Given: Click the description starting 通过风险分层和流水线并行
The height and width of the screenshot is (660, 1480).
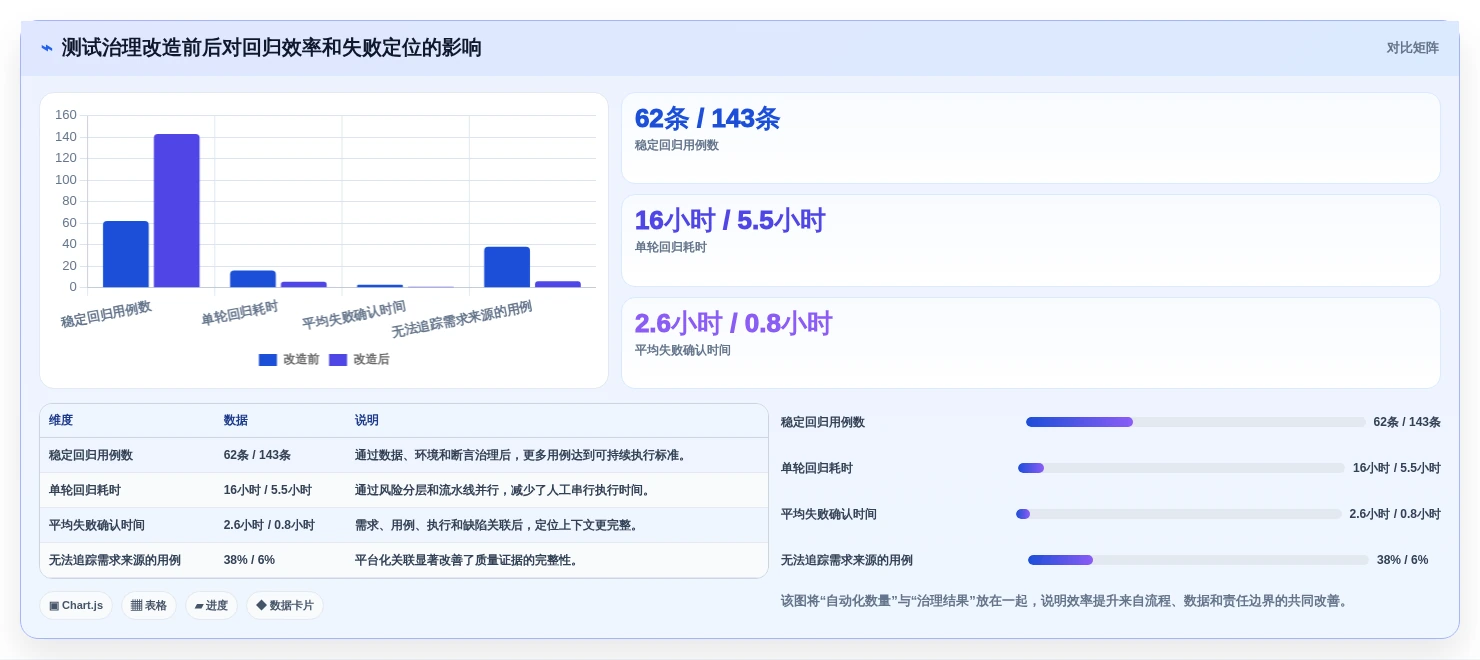Looking at the screenshot, I should click(x=505, y=490).
